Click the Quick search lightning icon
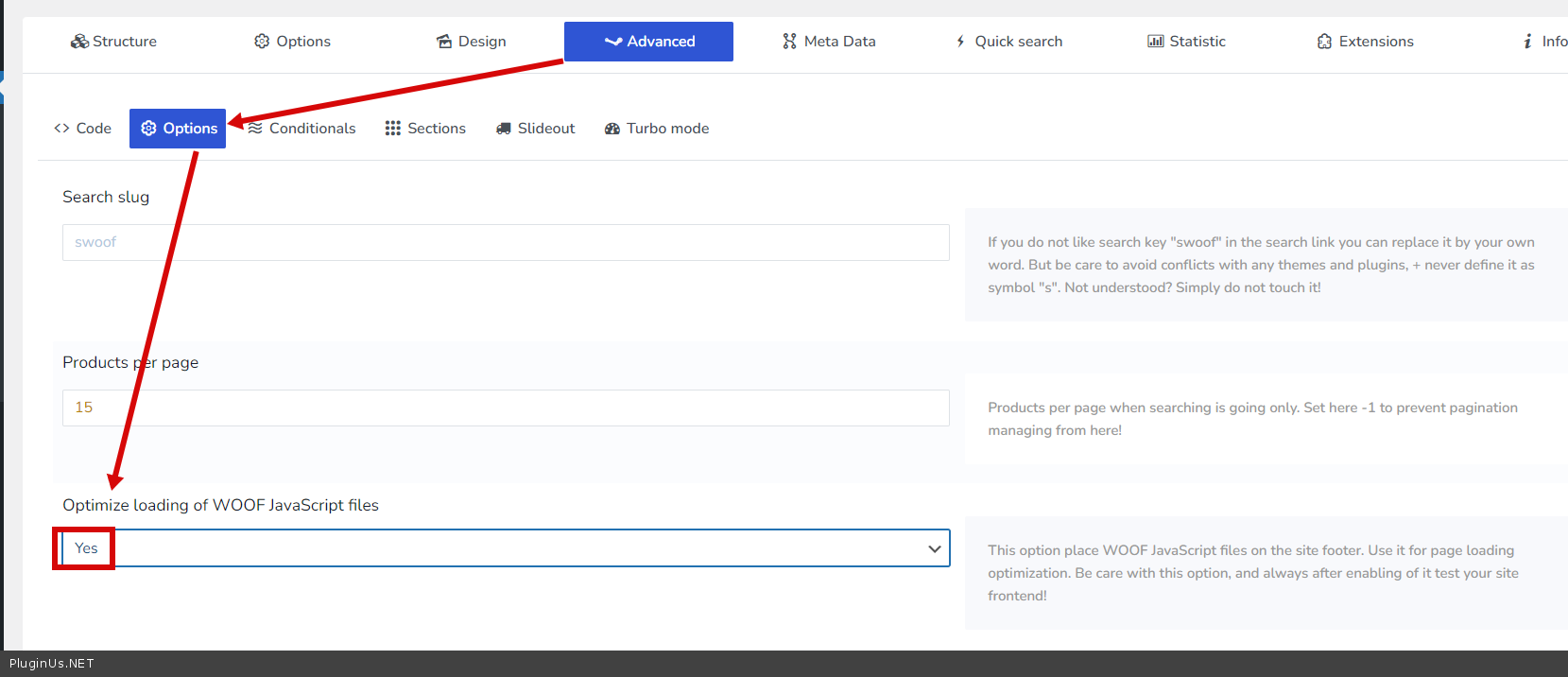 pyautogui.click(x=960, y=42)
